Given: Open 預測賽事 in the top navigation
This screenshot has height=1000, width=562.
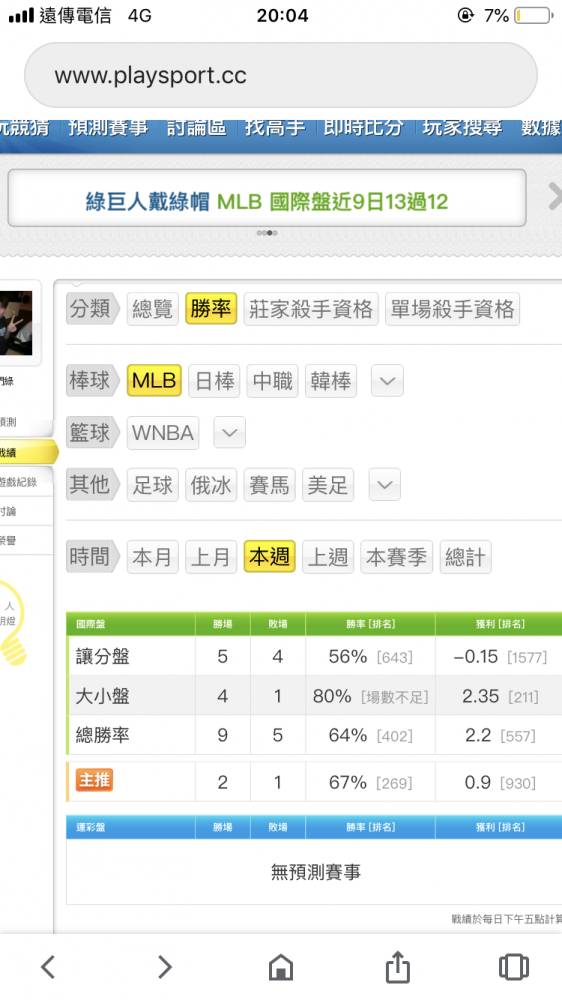Looking at the screenshot, I should 108,127.
